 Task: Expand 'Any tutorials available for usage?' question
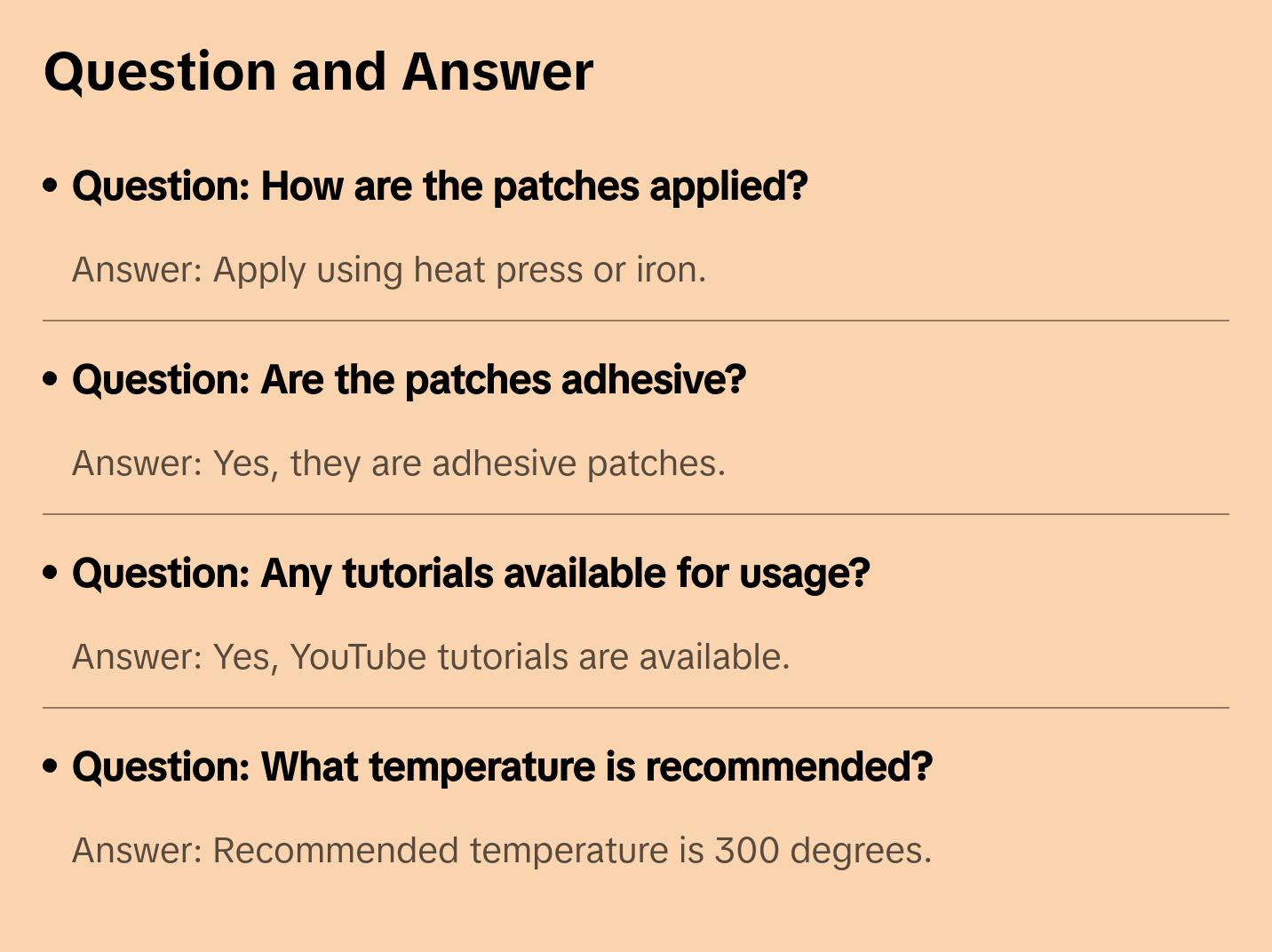(471, 574)
